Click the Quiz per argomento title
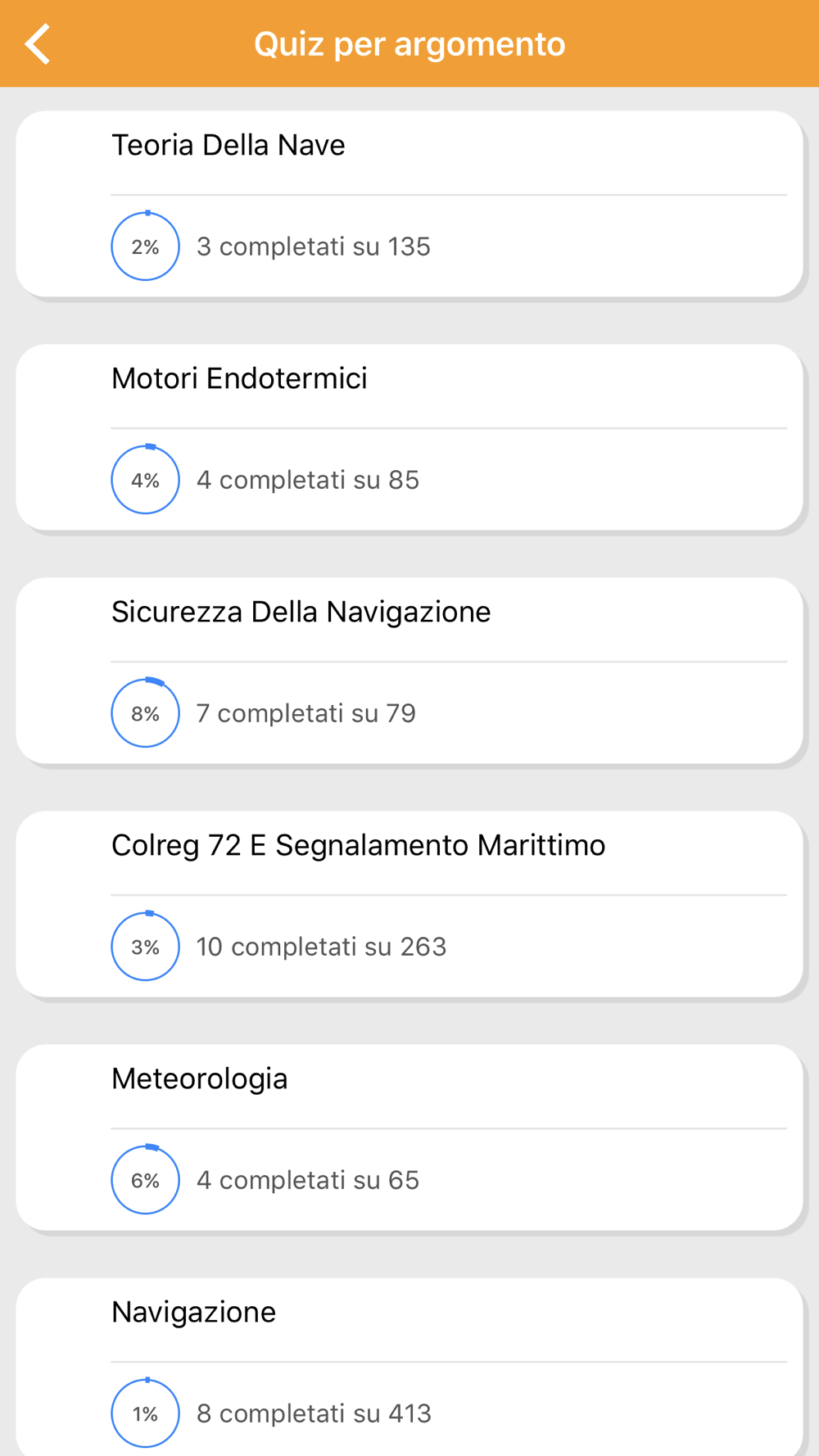The image size is (819, 1456). [x=409, y=44]
